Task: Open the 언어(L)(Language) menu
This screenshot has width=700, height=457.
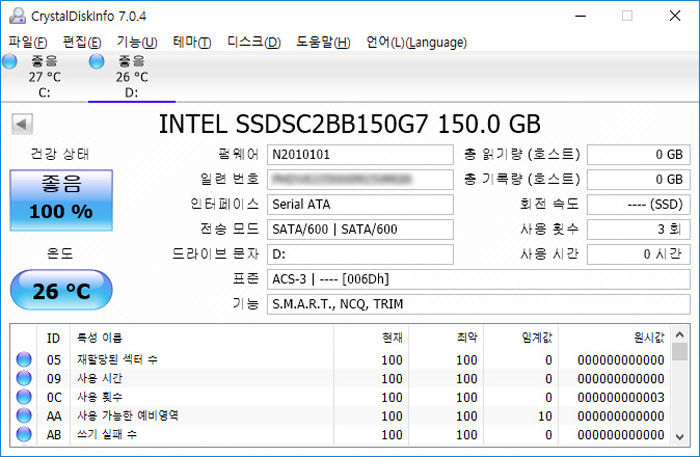Action: click(x=416, y=42)
